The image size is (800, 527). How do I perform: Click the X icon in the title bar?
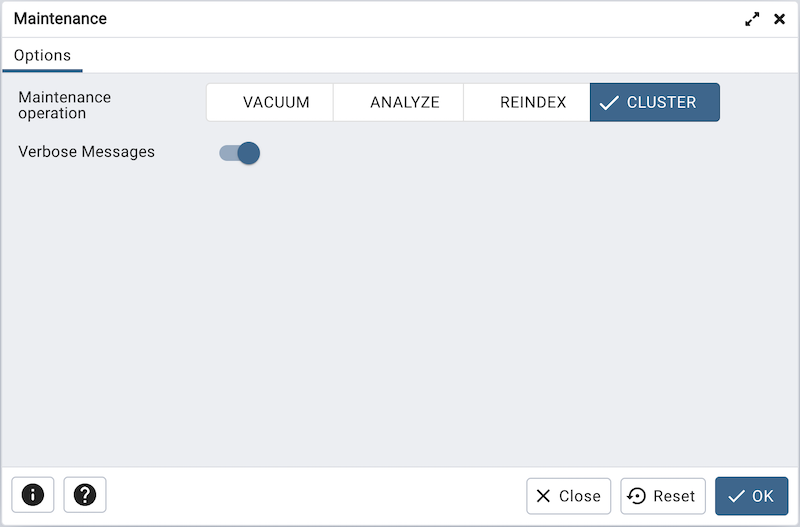pos(780,19)
